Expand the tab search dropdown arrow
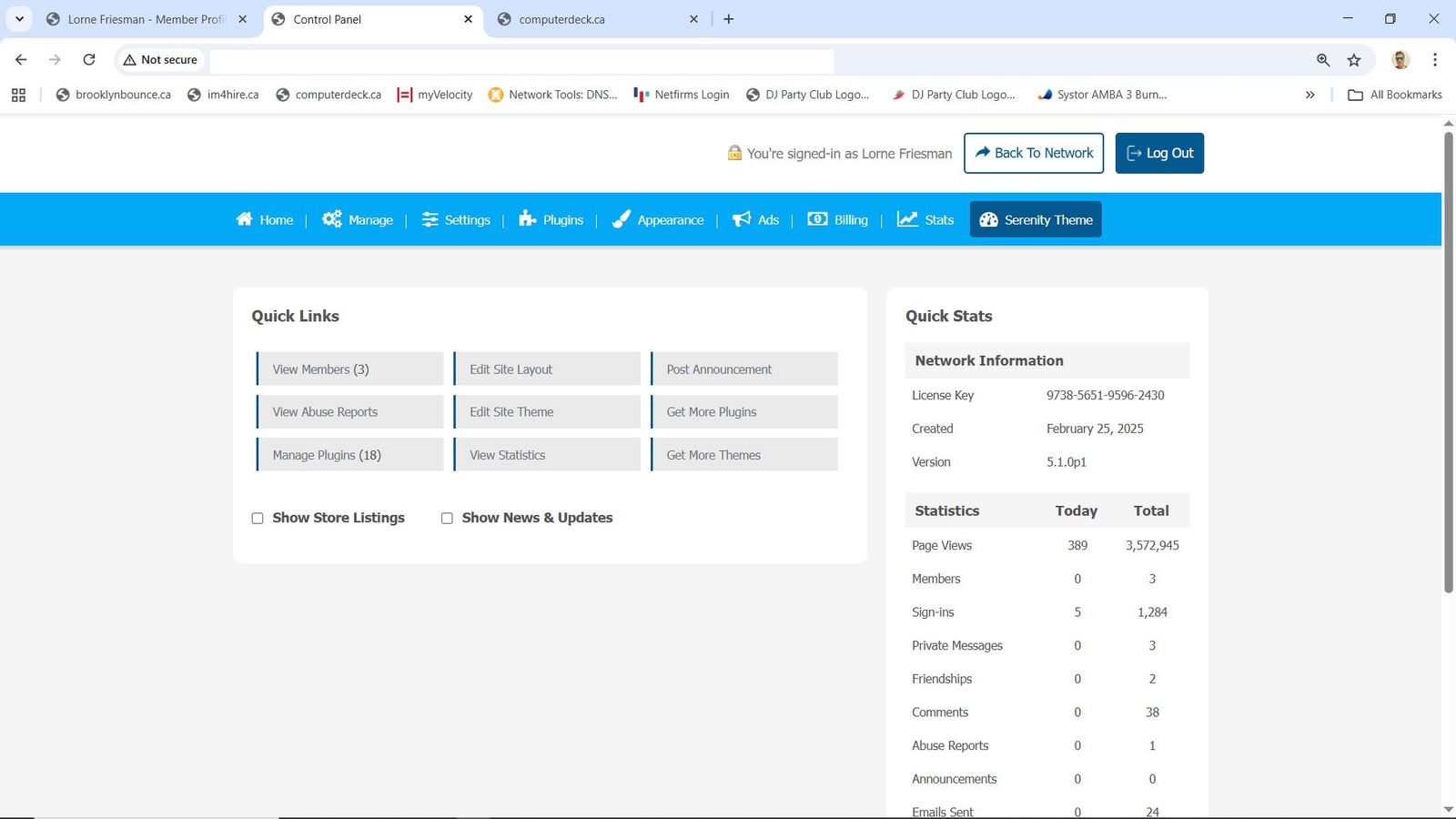 (x=19, y=19)
